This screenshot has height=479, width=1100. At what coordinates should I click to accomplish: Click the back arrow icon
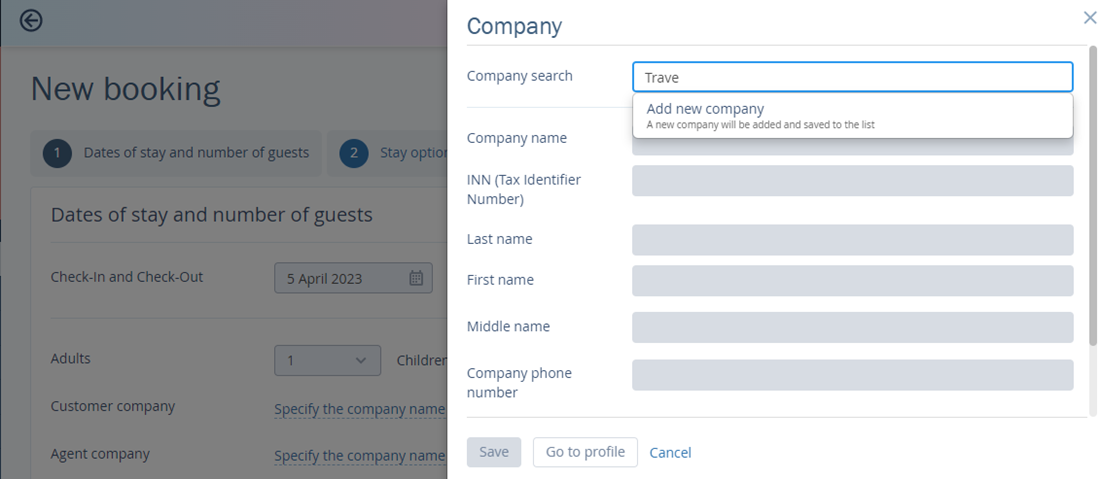[31, 21]
